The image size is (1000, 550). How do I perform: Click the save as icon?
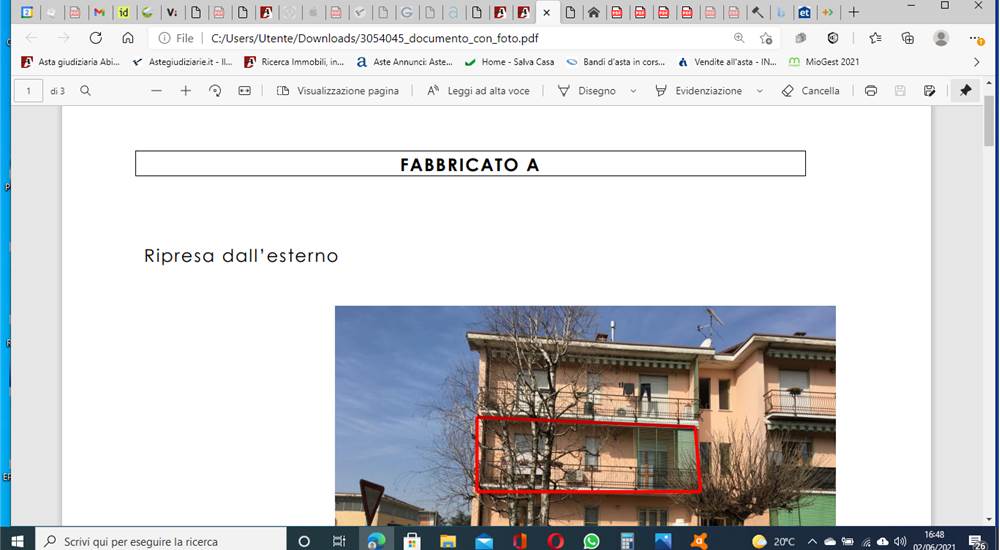point(929,91)
